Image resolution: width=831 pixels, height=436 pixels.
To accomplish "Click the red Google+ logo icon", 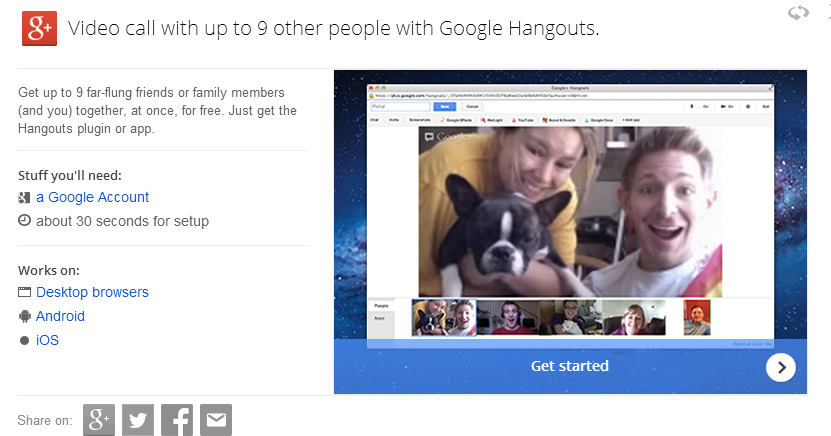I will pyautogui.click(x=39, y=28).
